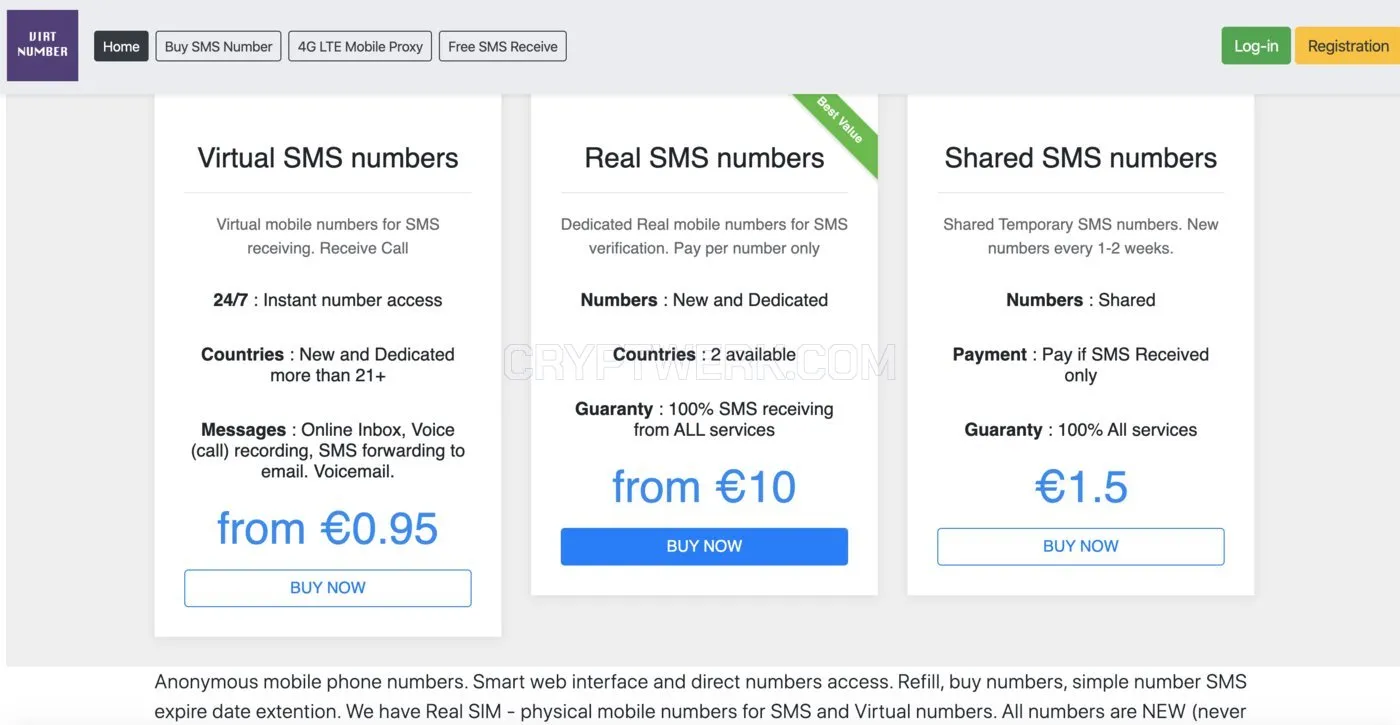
Task: Click the from €0.95 price
Action: coord(328,528)
